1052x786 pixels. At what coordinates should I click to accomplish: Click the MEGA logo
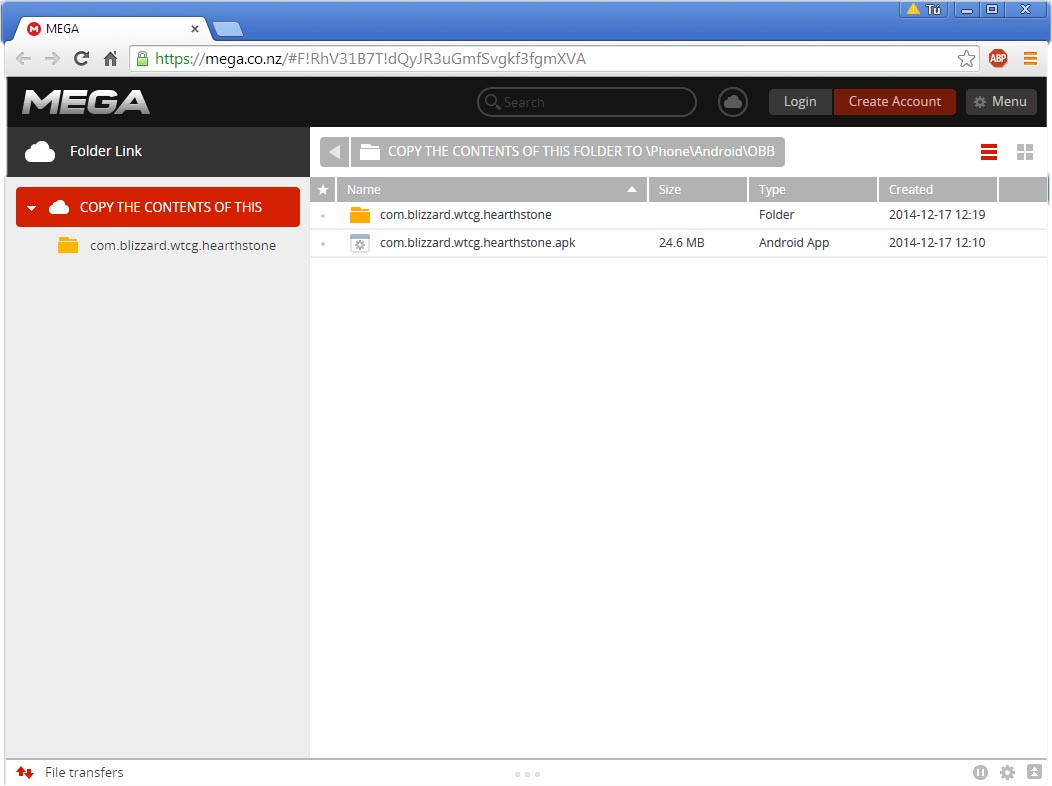click(86, 102)
